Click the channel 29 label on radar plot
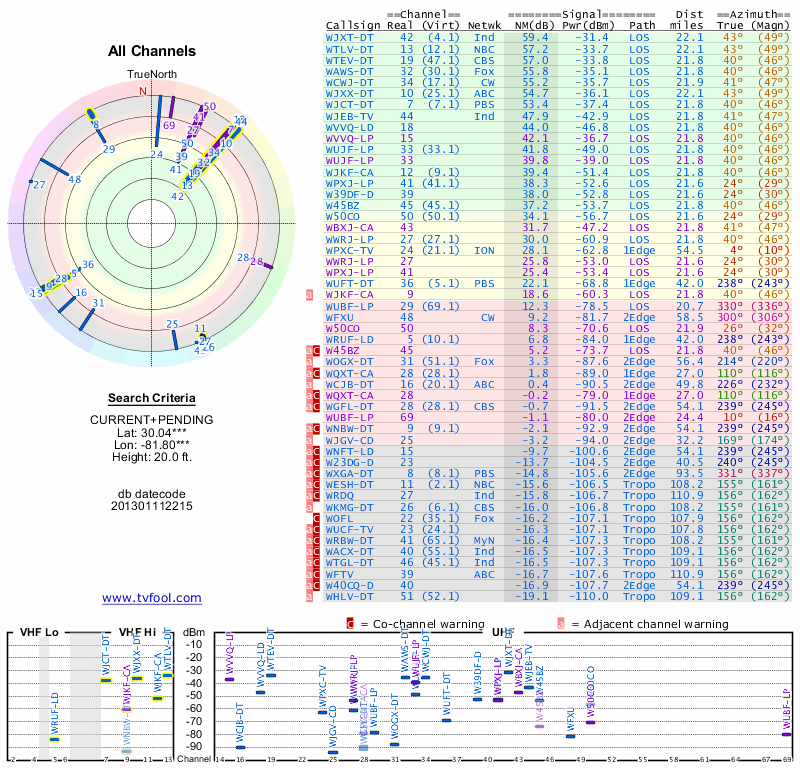This screenshot has height=768, width=800. [x=109, y=149]
